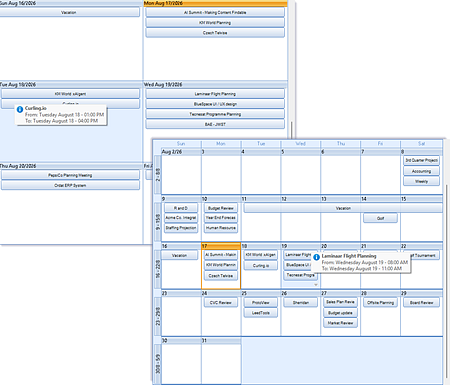Select KM World Planning in week view Monday
Image resolution: width=450 pixels, height=385 pixels.
click(215, 23)
